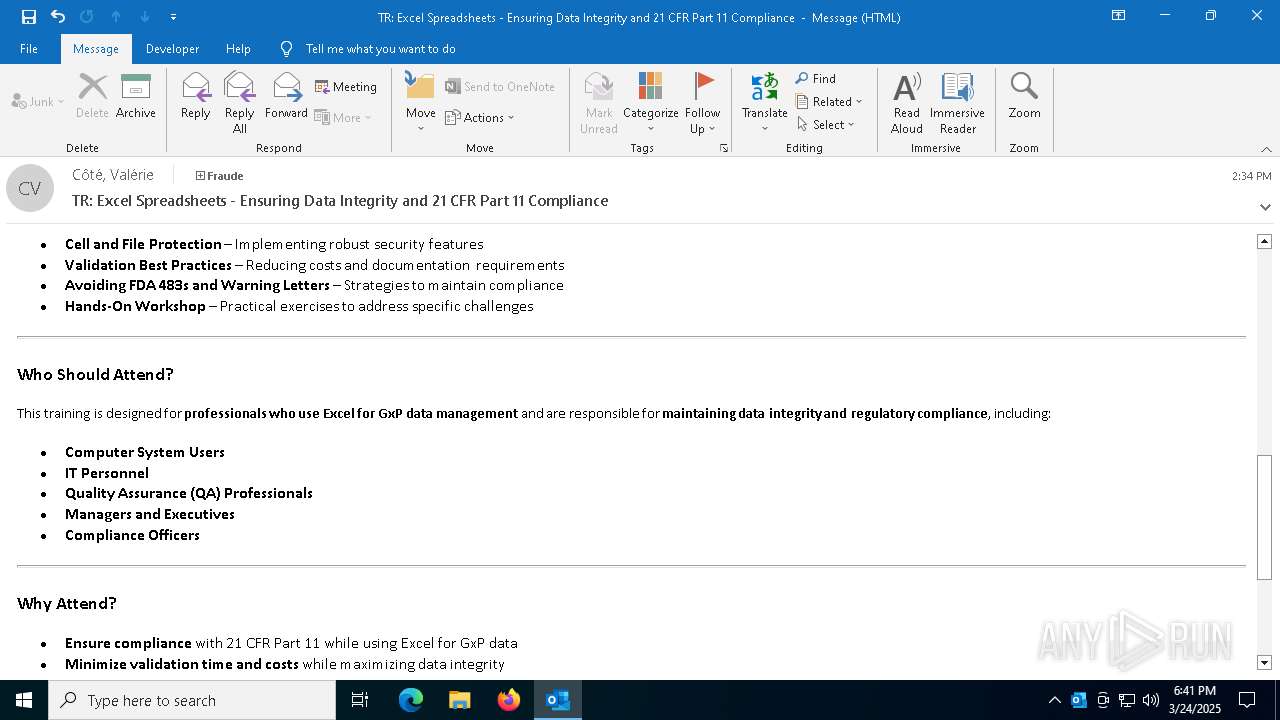Screen dimensions: 1280x720
Task: Open the Select dropdown
Action: 826,125
